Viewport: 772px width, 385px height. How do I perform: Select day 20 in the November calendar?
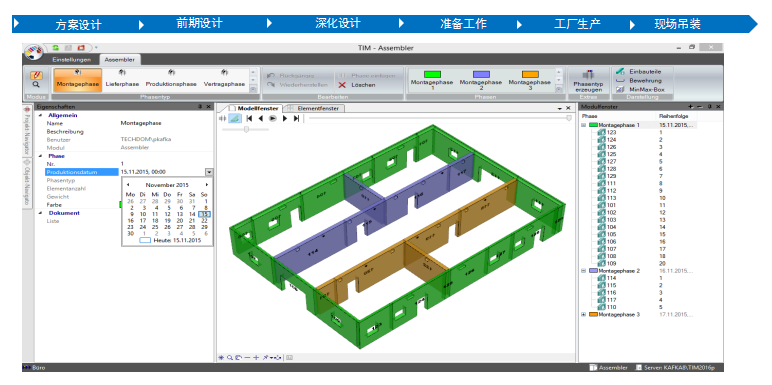(x=179, y=221)
